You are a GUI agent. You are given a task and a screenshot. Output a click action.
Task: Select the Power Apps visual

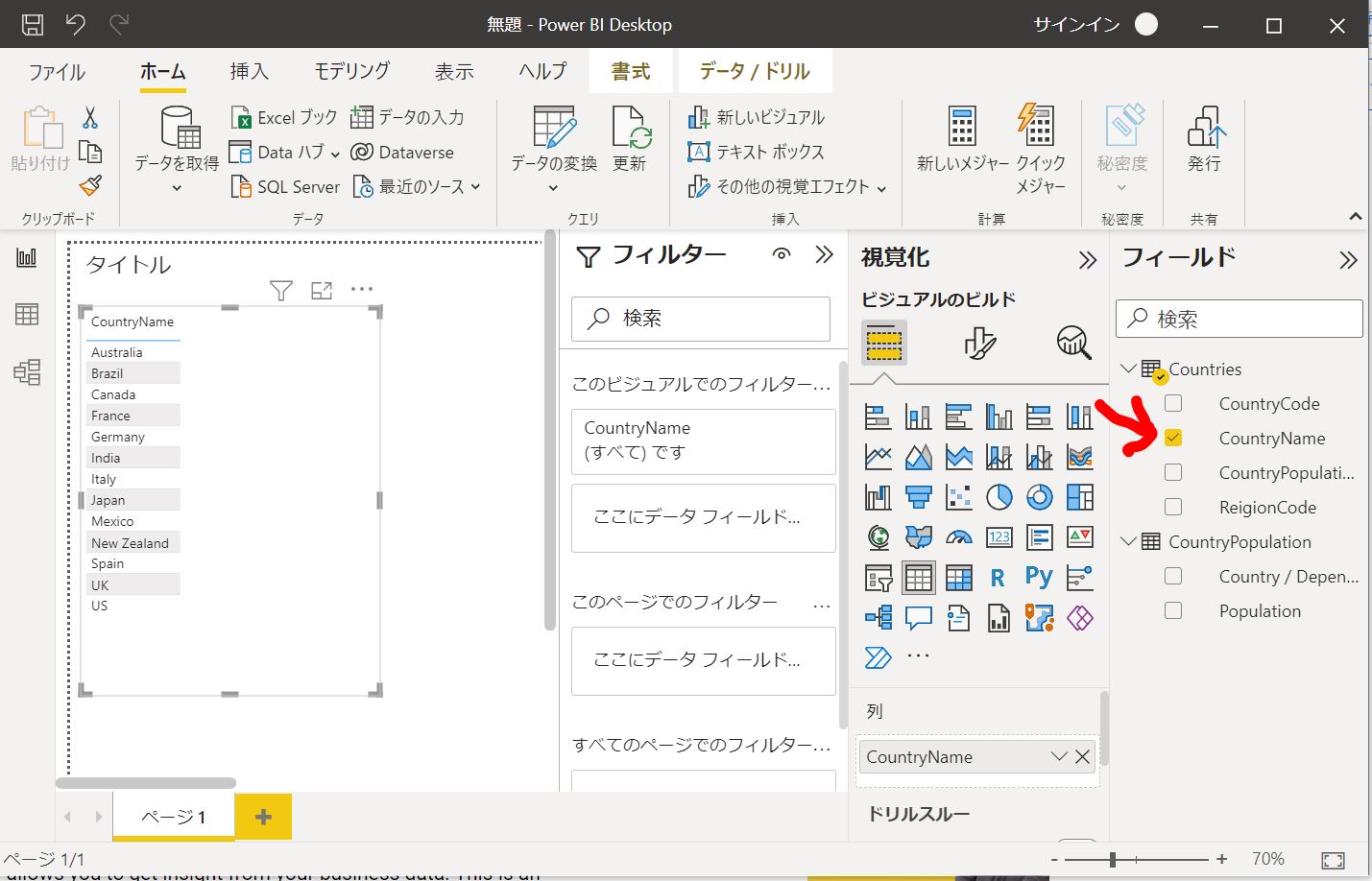[x=1079, y=618]
